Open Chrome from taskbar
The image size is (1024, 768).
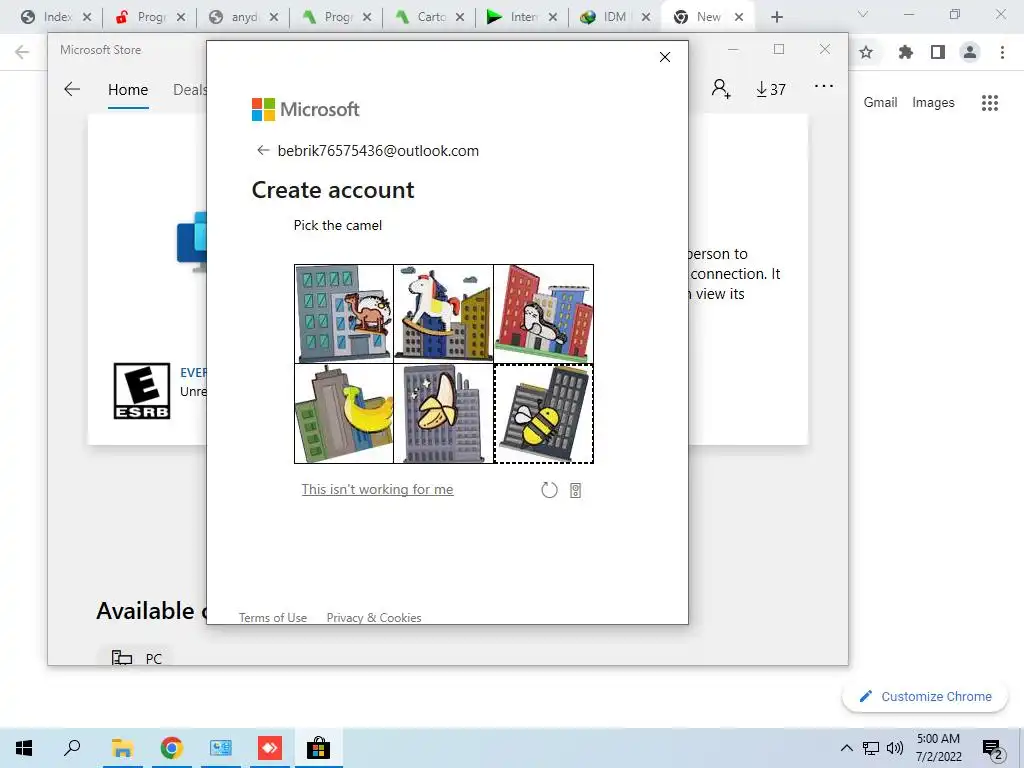(x=171, y=748)
